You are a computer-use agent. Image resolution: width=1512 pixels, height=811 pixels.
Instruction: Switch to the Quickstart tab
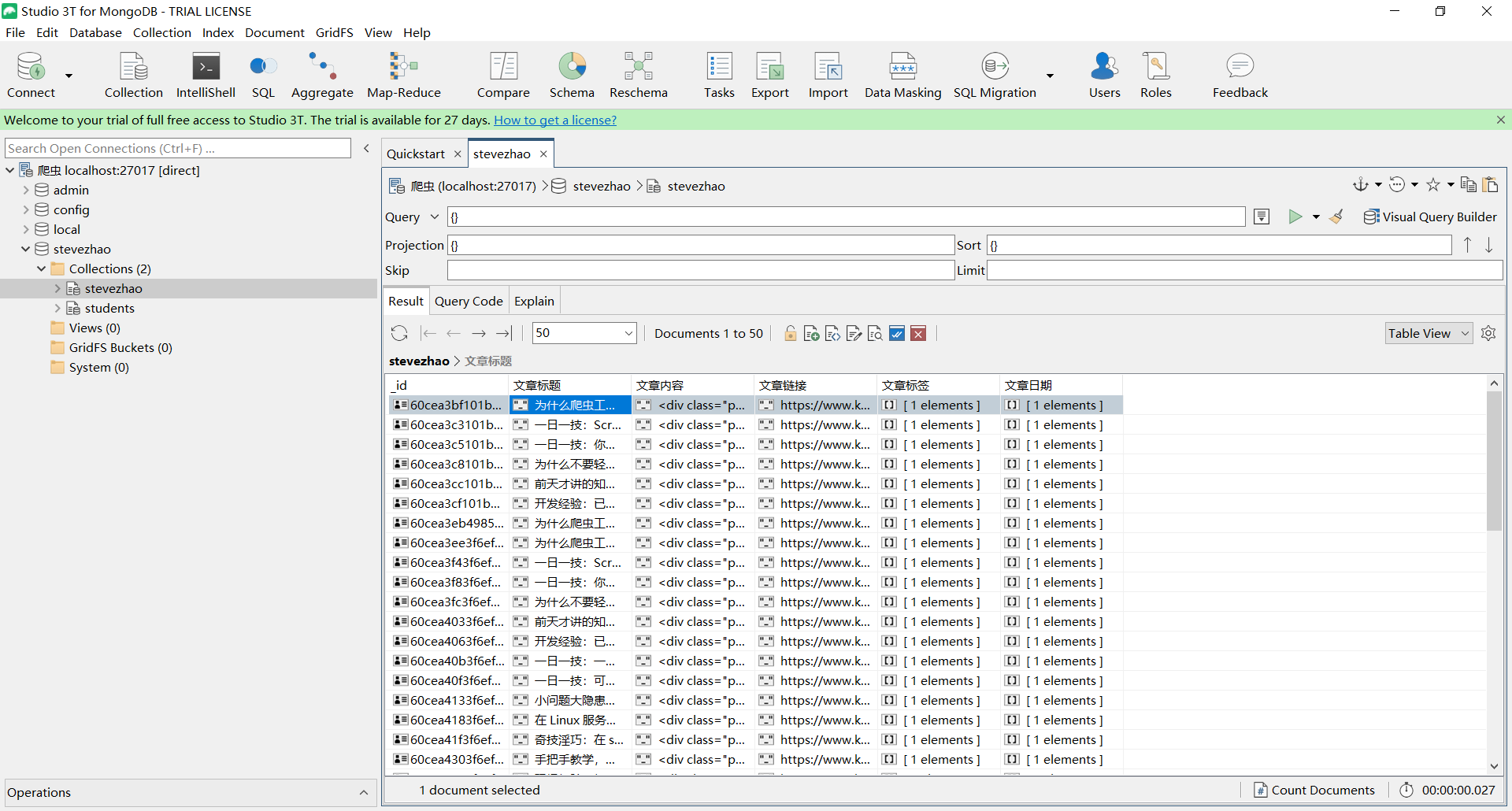pyautogui.click(x=416, y=154)
